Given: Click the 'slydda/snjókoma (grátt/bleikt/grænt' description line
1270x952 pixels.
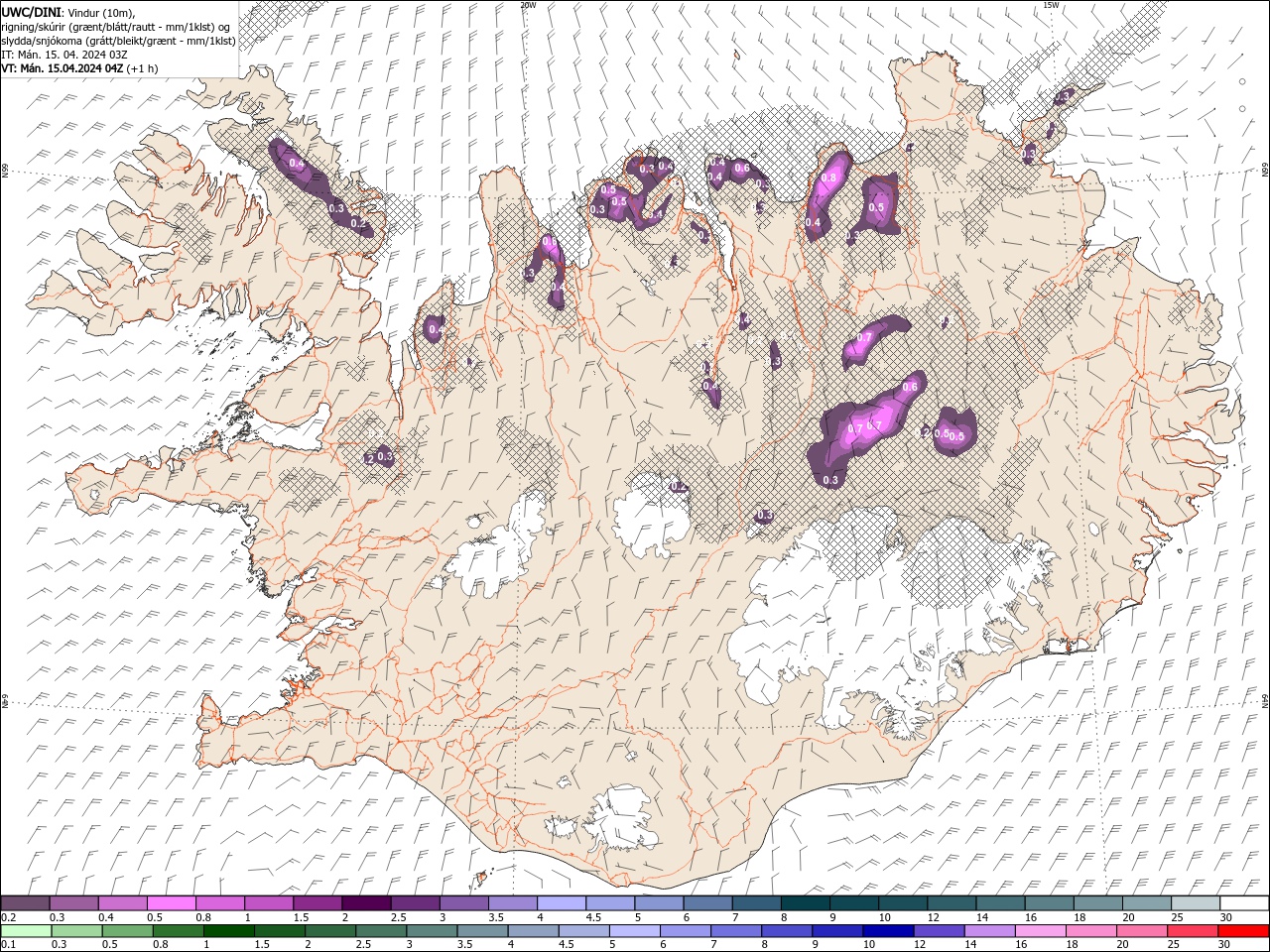Looking at the screenshot, I should click(x=118, y=41).
